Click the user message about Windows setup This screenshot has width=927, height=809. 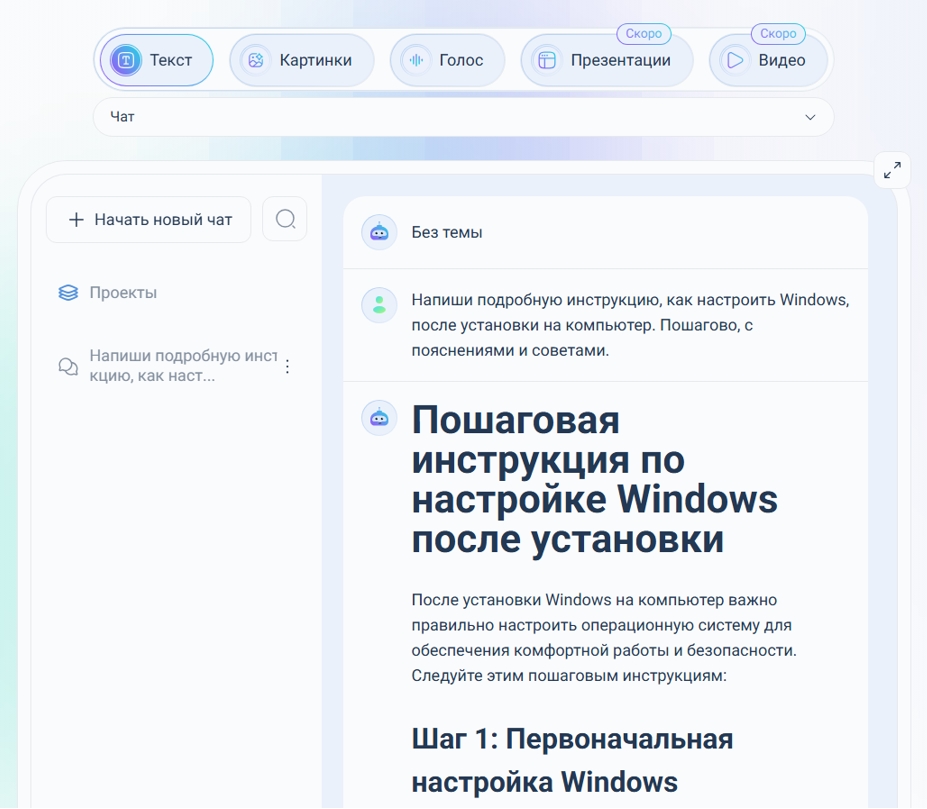630,325
